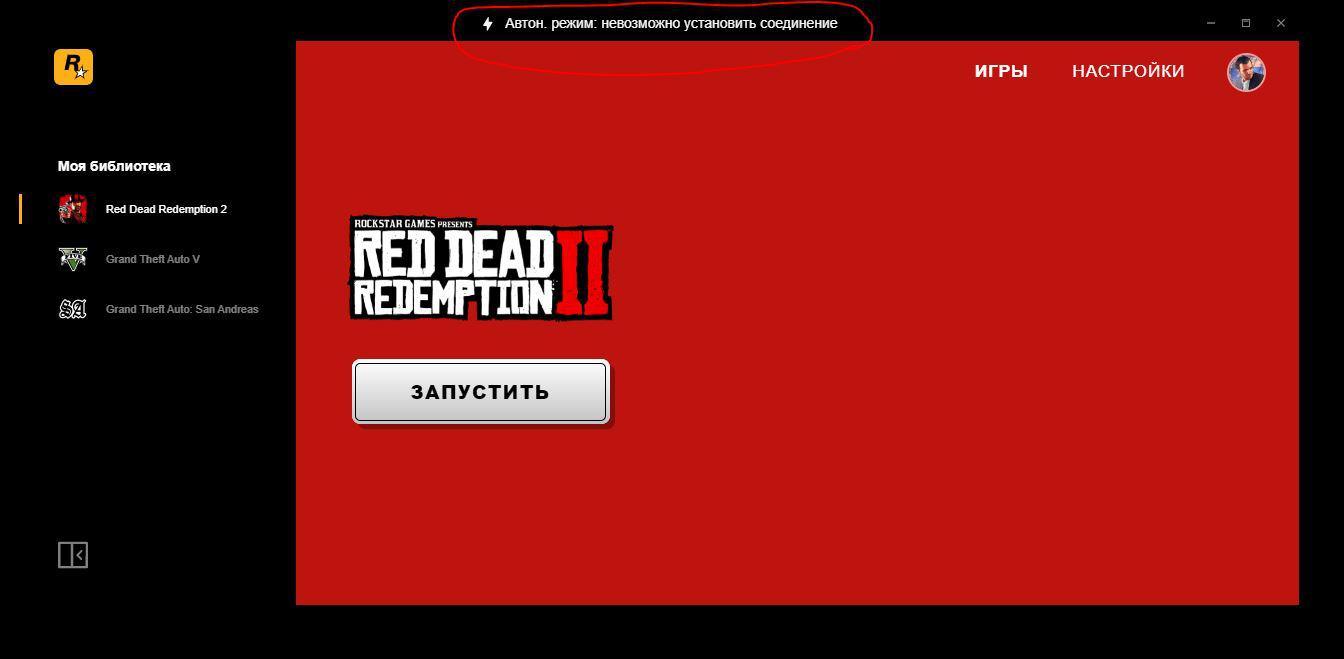
Task: Maximize the launcher window
Action: (x=1246, y=23)
